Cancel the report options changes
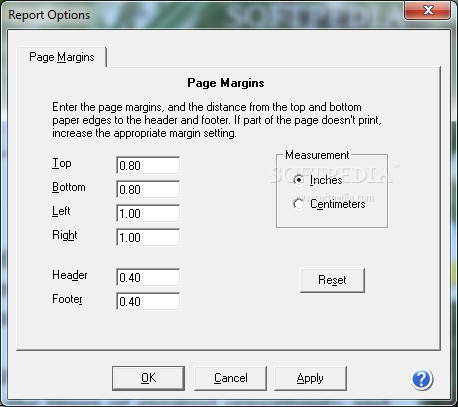 tap(230, 378)
